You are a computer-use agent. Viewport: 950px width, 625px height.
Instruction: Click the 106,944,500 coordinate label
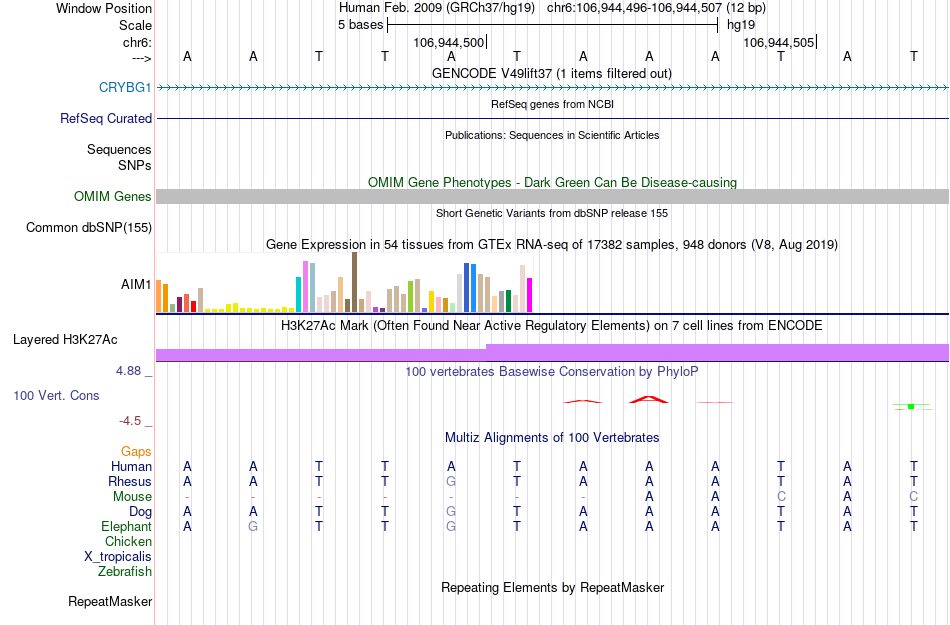coord(449,42)
